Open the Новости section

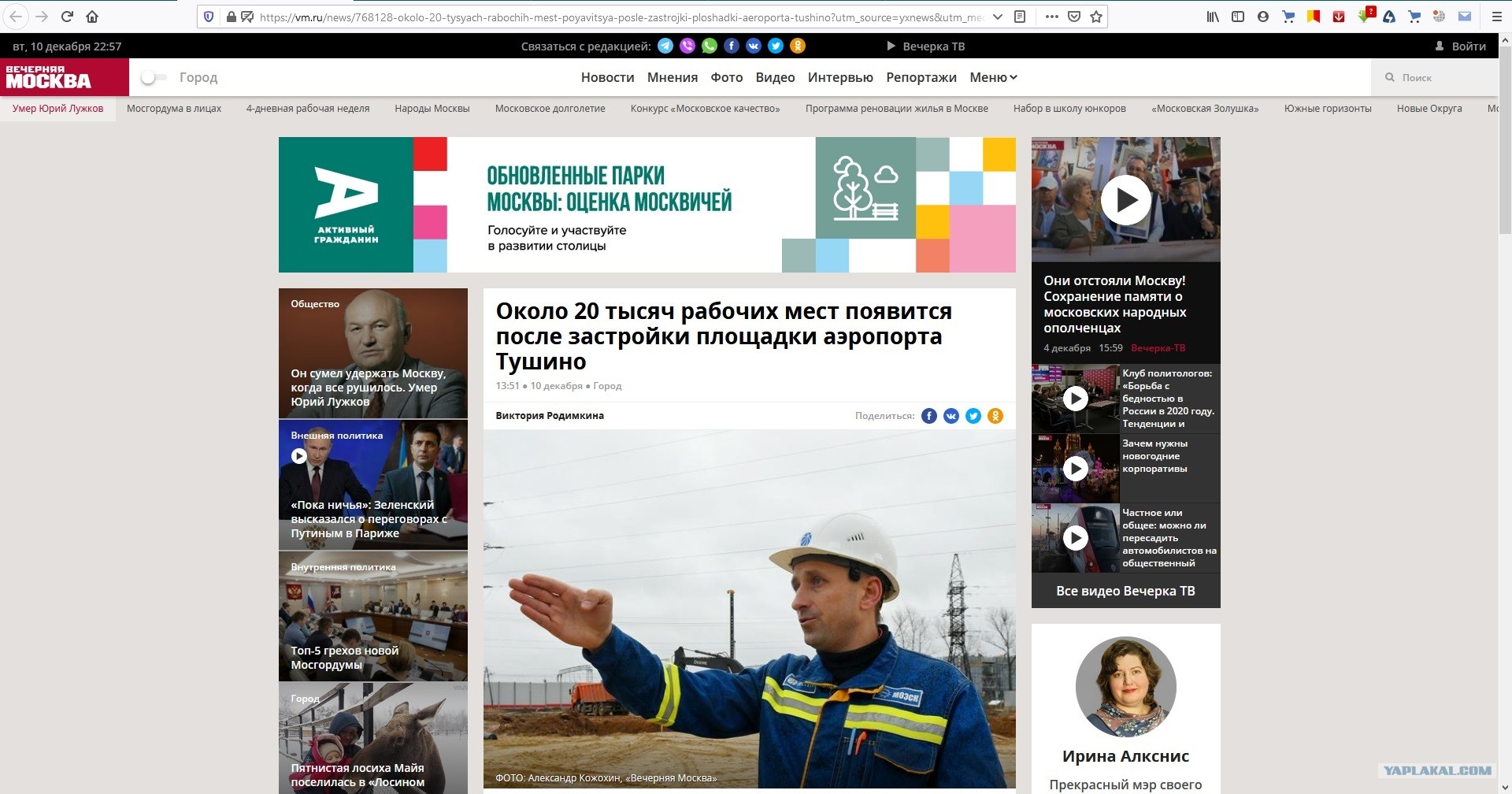(607, 77)
